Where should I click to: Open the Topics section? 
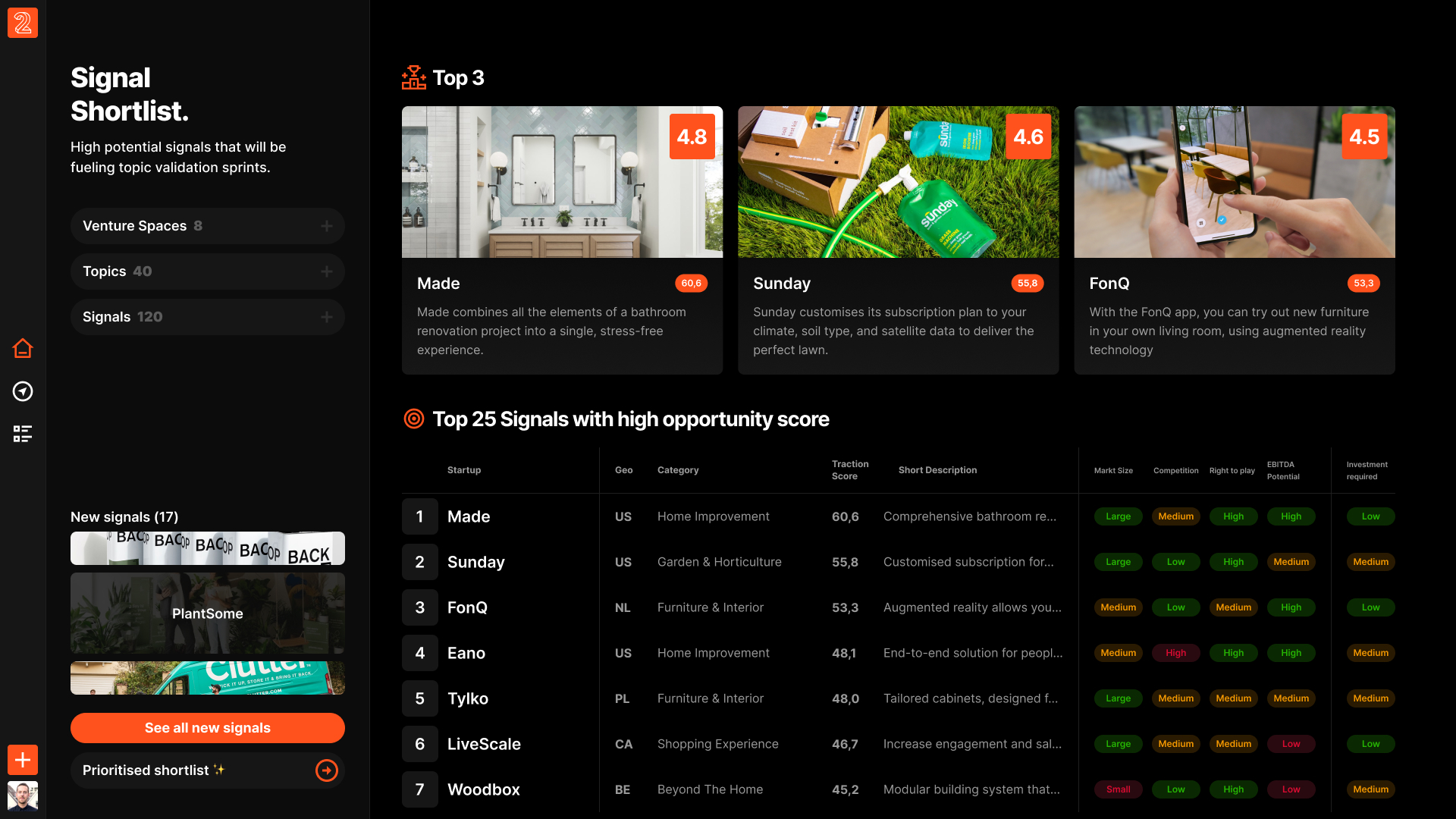click(208, 271)
